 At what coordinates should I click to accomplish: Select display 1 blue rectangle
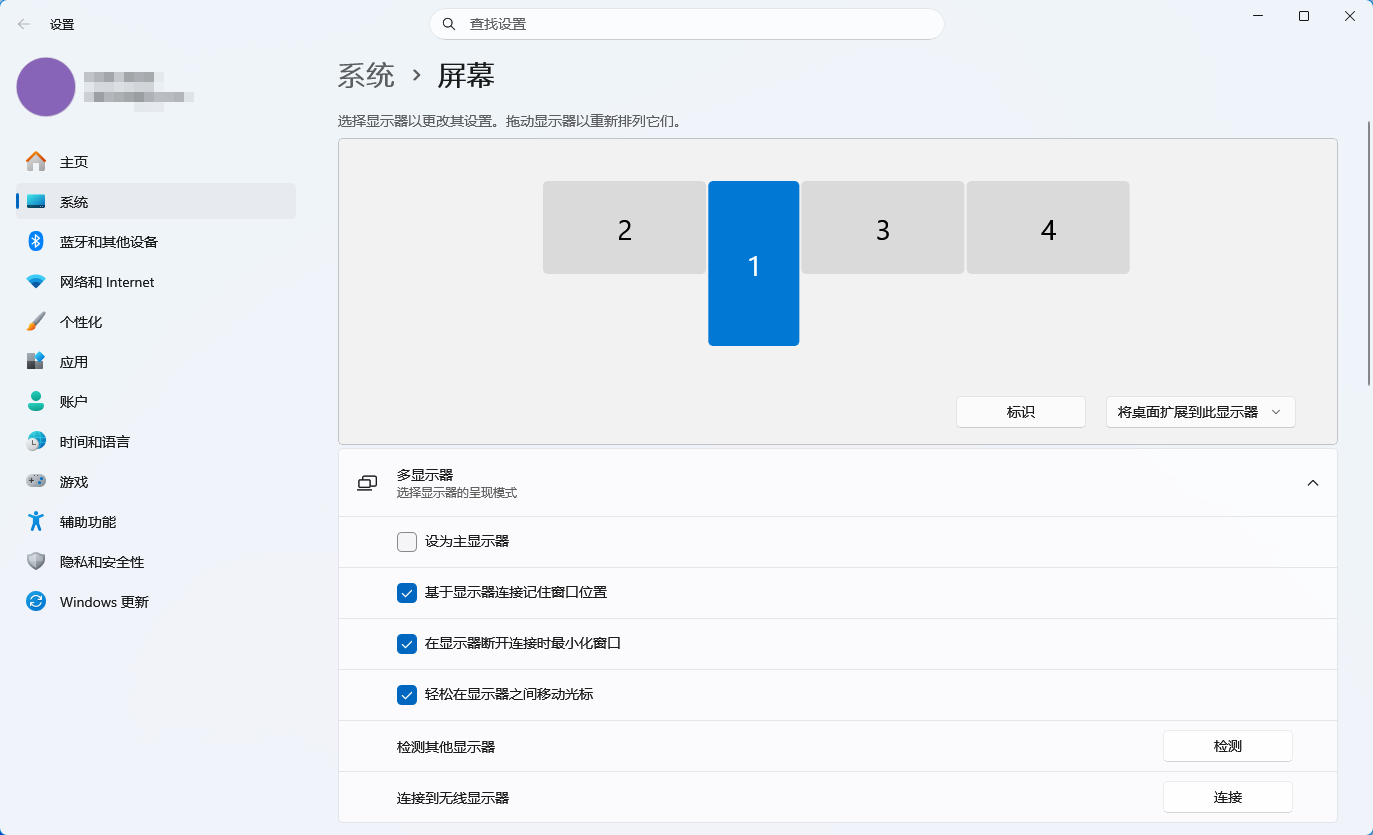[x=754, y=263]
